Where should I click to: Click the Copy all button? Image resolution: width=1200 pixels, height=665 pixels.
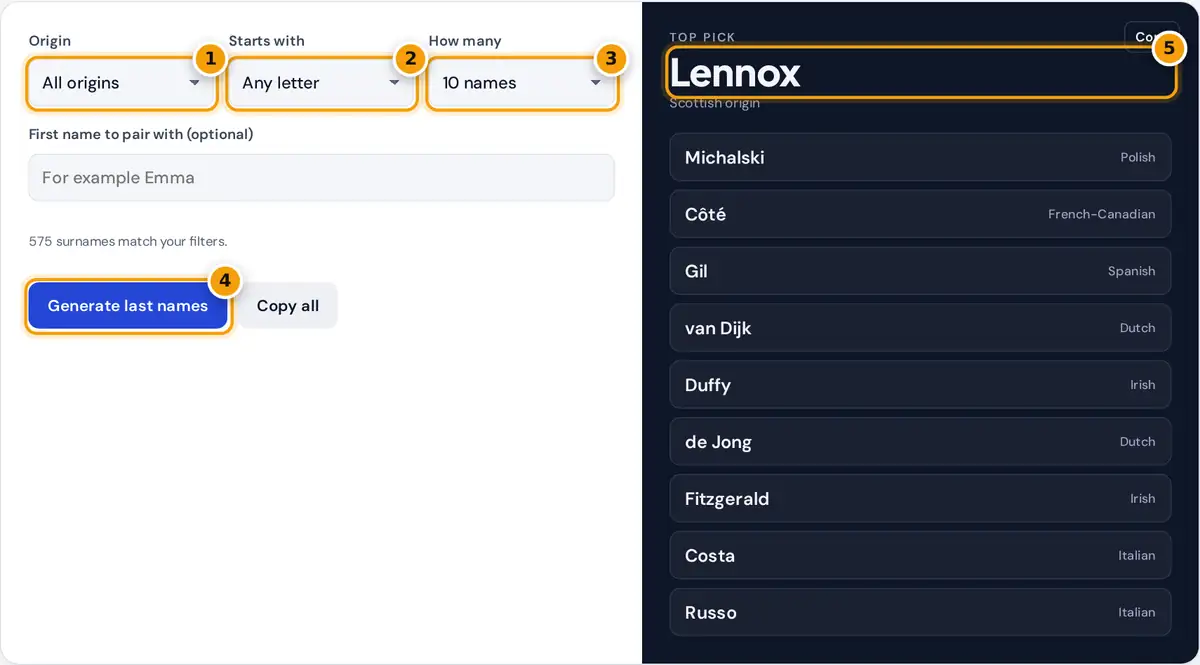pos(288,306)
